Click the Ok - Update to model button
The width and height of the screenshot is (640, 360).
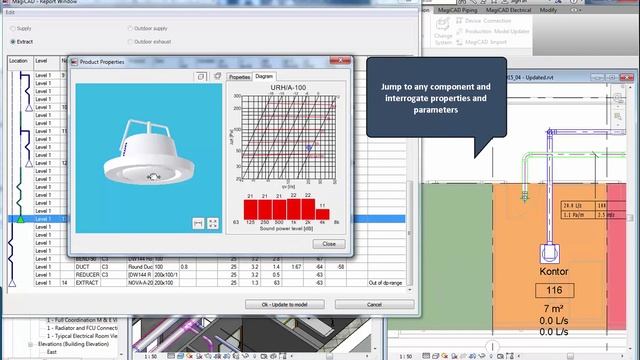coord(284,304)
